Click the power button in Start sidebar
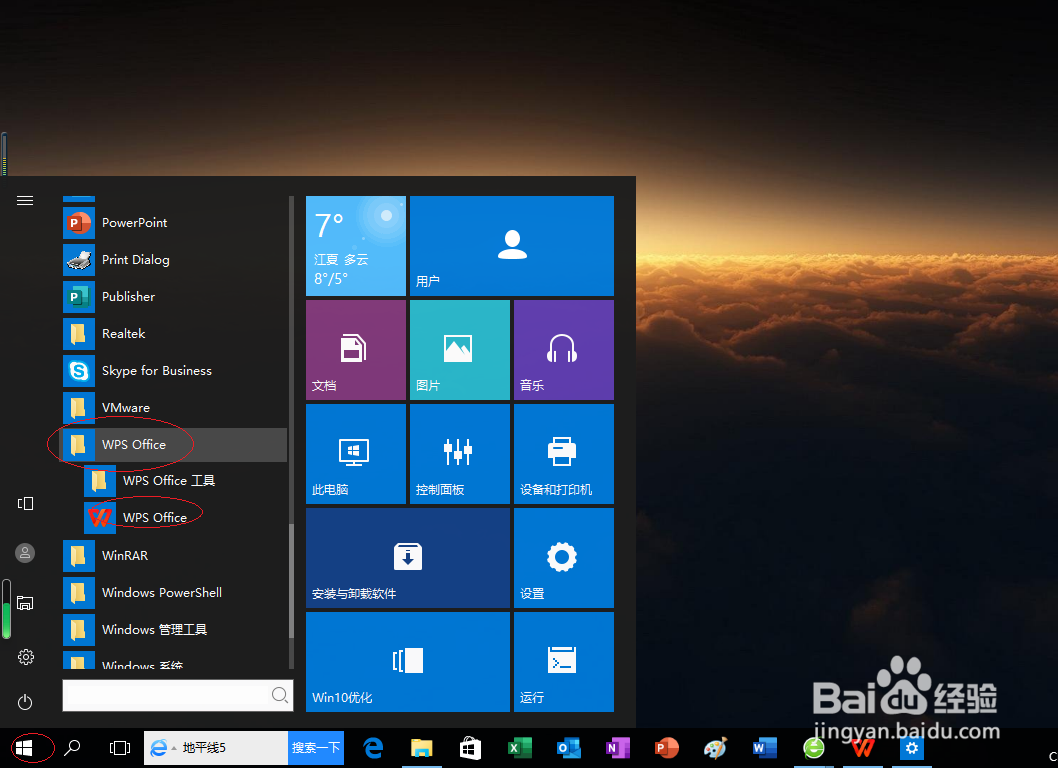The width and height of the screenshot is (1058, 768). (x=25, y=702)
